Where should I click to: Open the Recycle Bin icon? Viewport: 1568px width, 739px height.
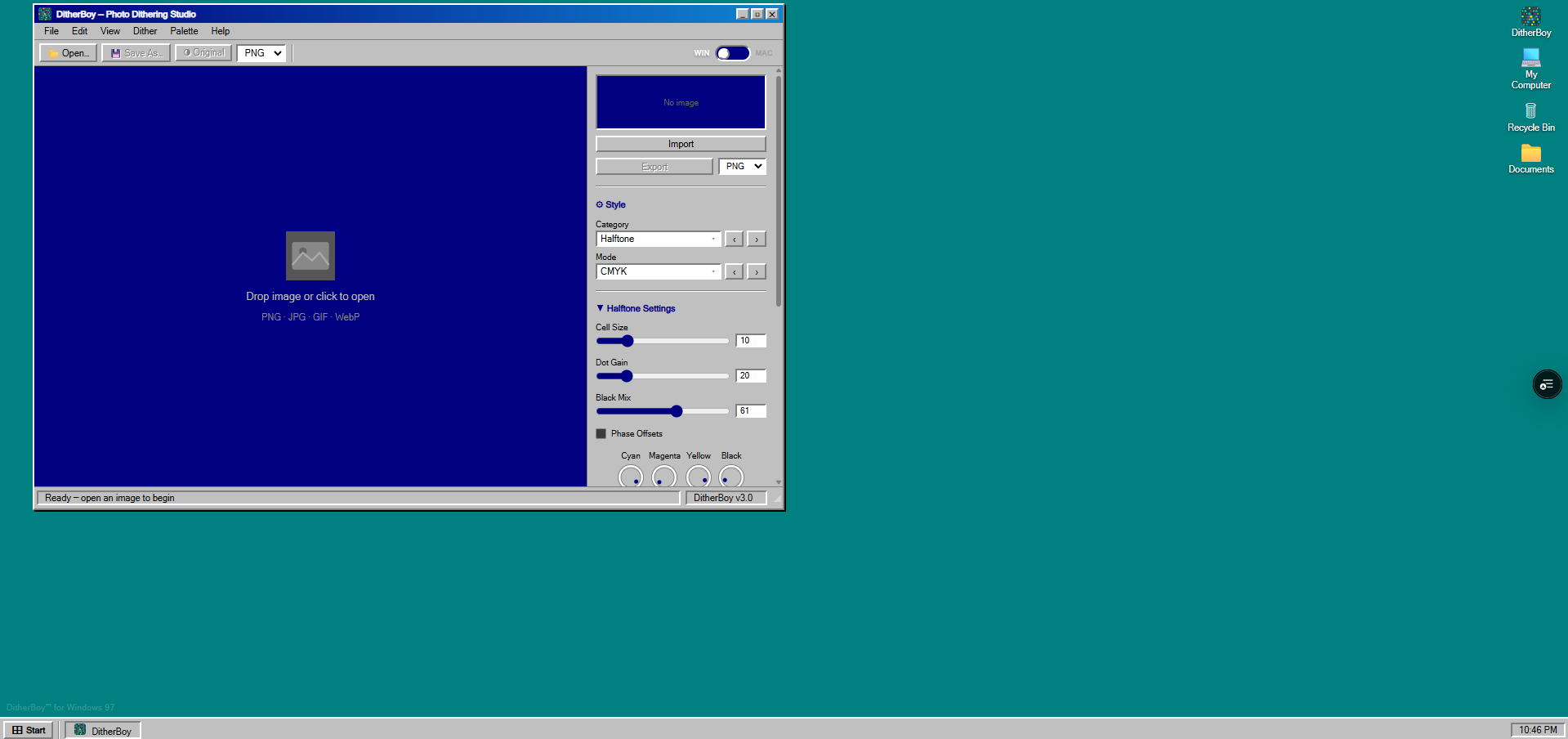[1530, 116]
